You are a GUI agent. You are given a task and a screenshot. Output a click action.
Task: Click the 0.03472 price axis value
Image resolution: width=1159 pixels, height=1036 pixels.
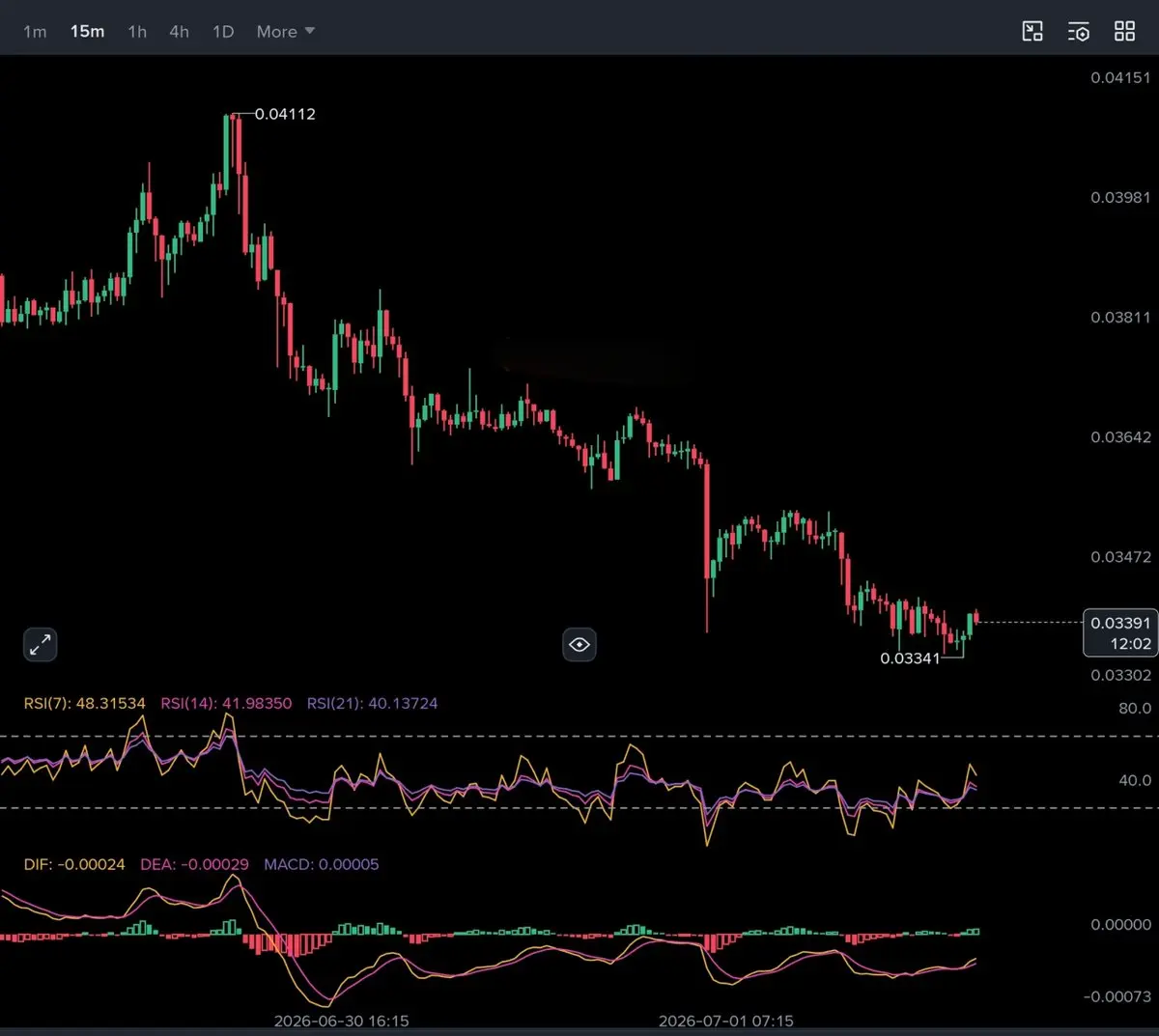1120,556
